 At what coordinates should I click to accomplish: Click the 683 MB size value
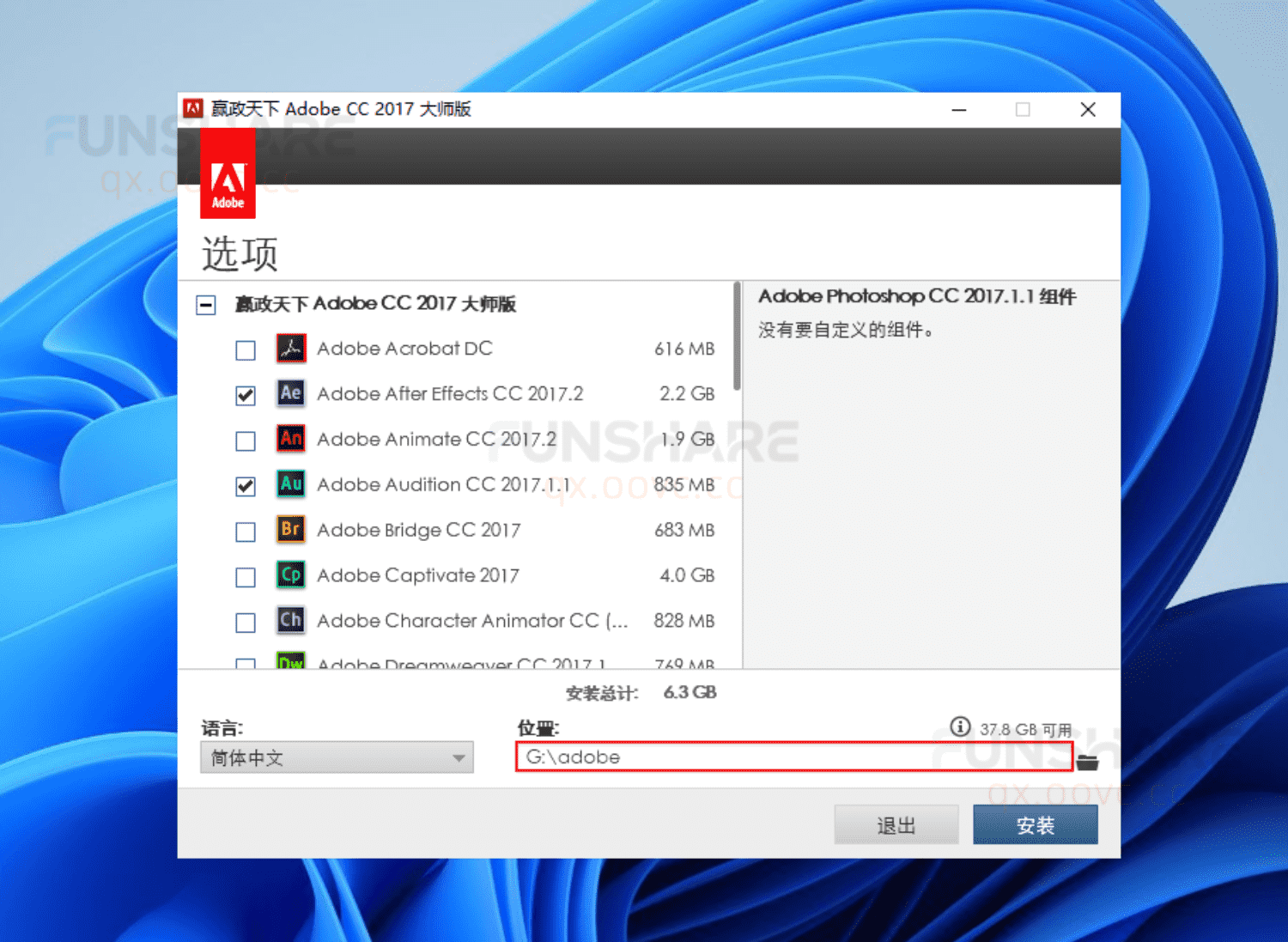(x=684, y=530)
